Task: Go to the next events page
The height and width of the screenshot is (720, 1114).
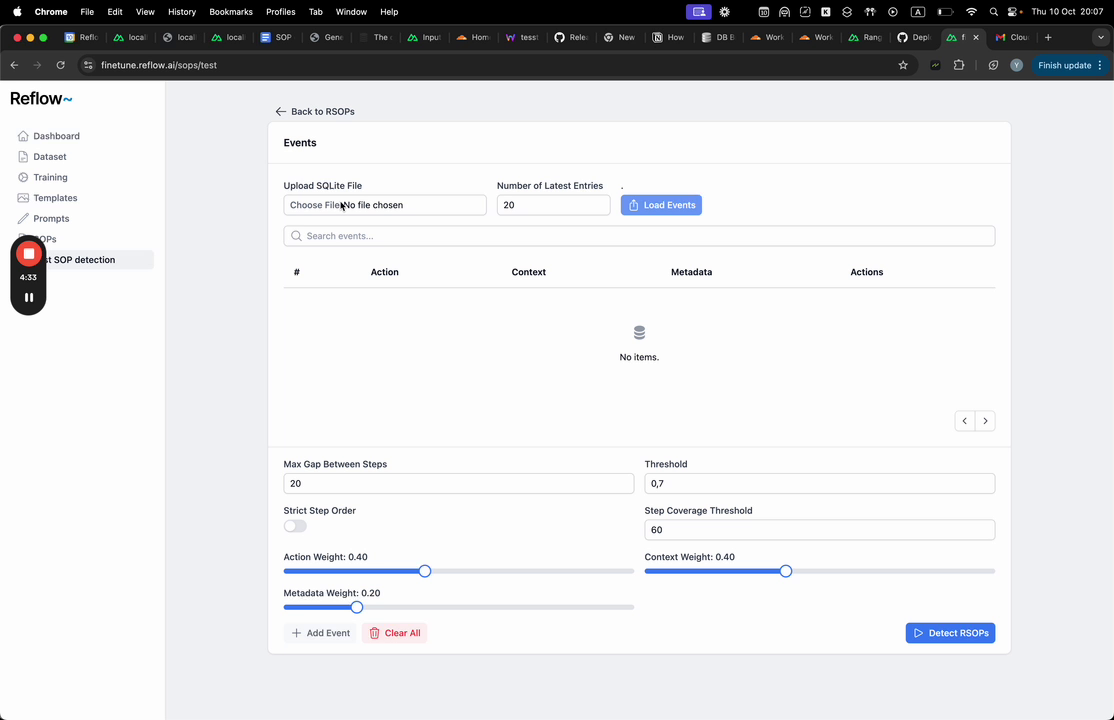Action: coord(985,421)
